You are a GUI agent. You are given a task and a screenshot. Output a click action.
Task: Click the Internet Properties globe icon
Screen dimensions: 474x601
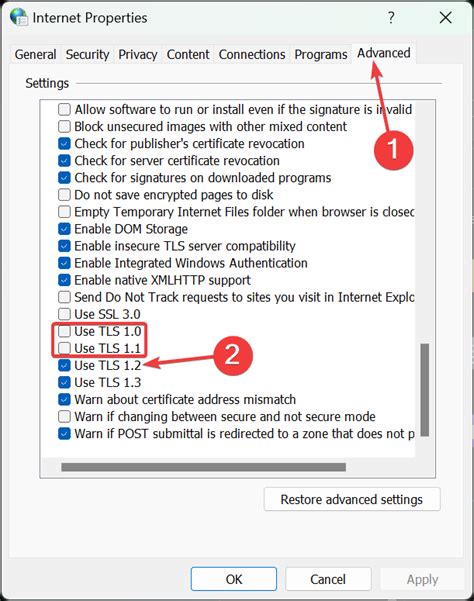(18, 17)
